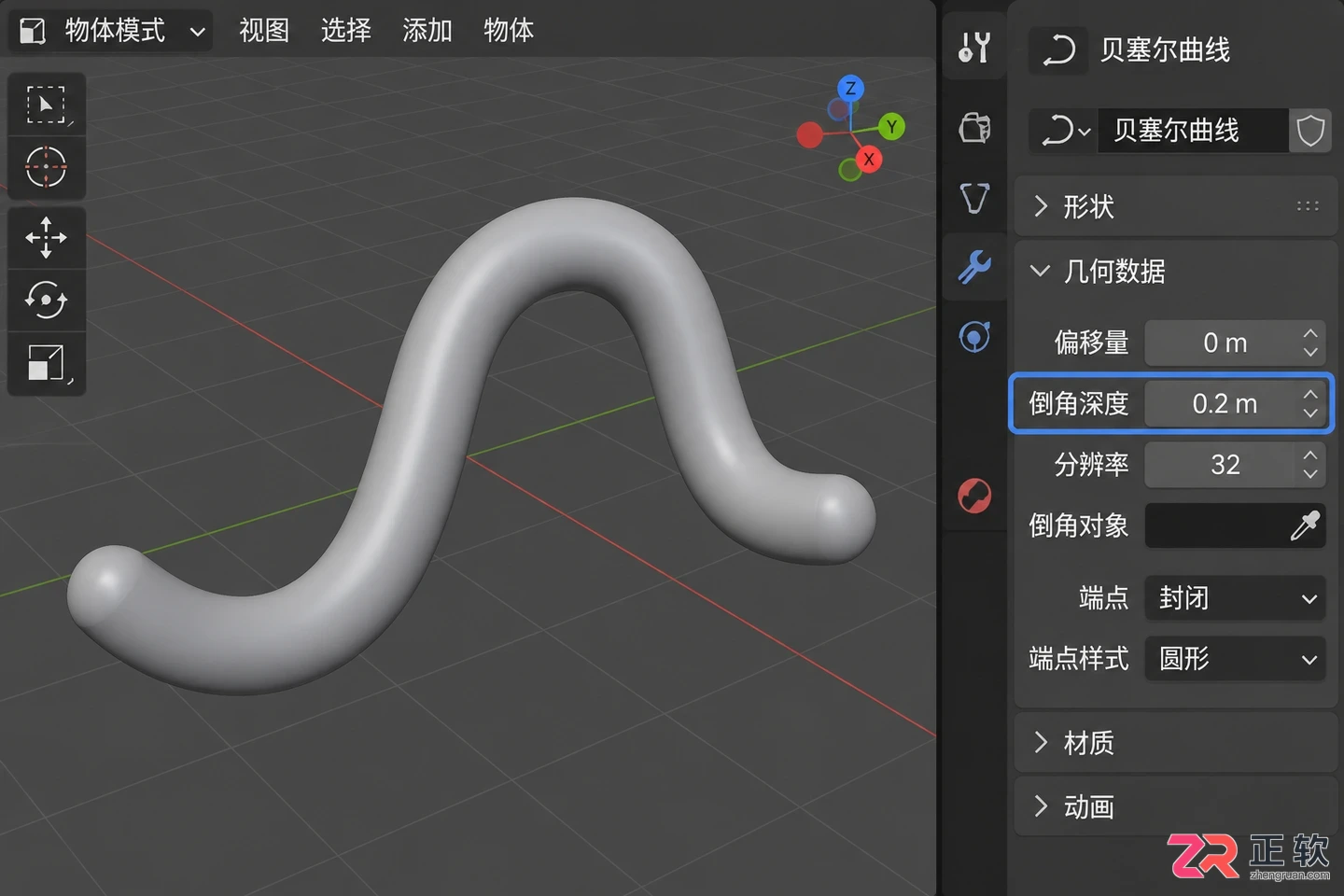Decrease 分辨率 with down arrow

click(x=1310, y=474)
